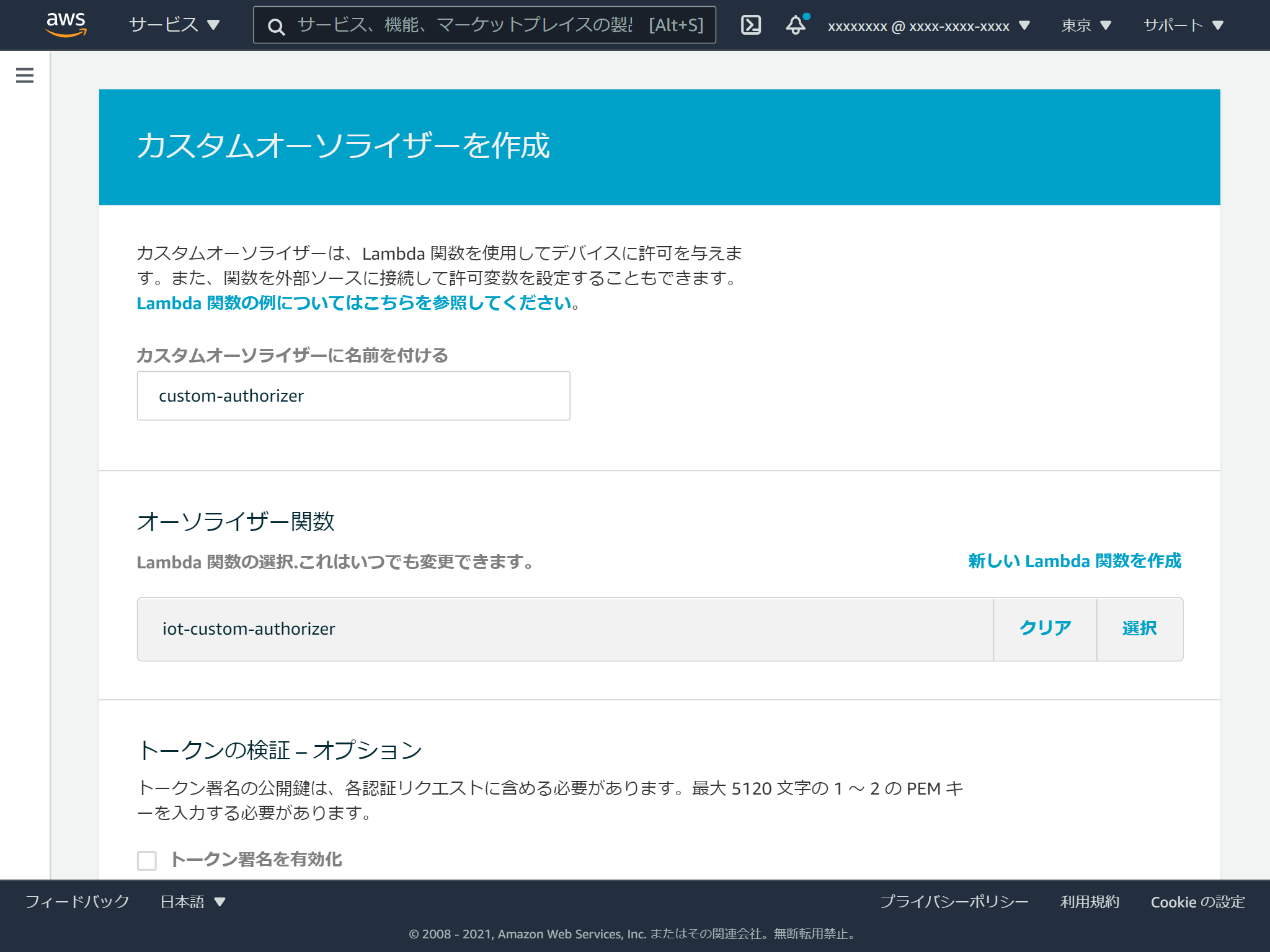
Task: Click the search magnifier icon
Action: pyautogui.click(x=277, y=27)
